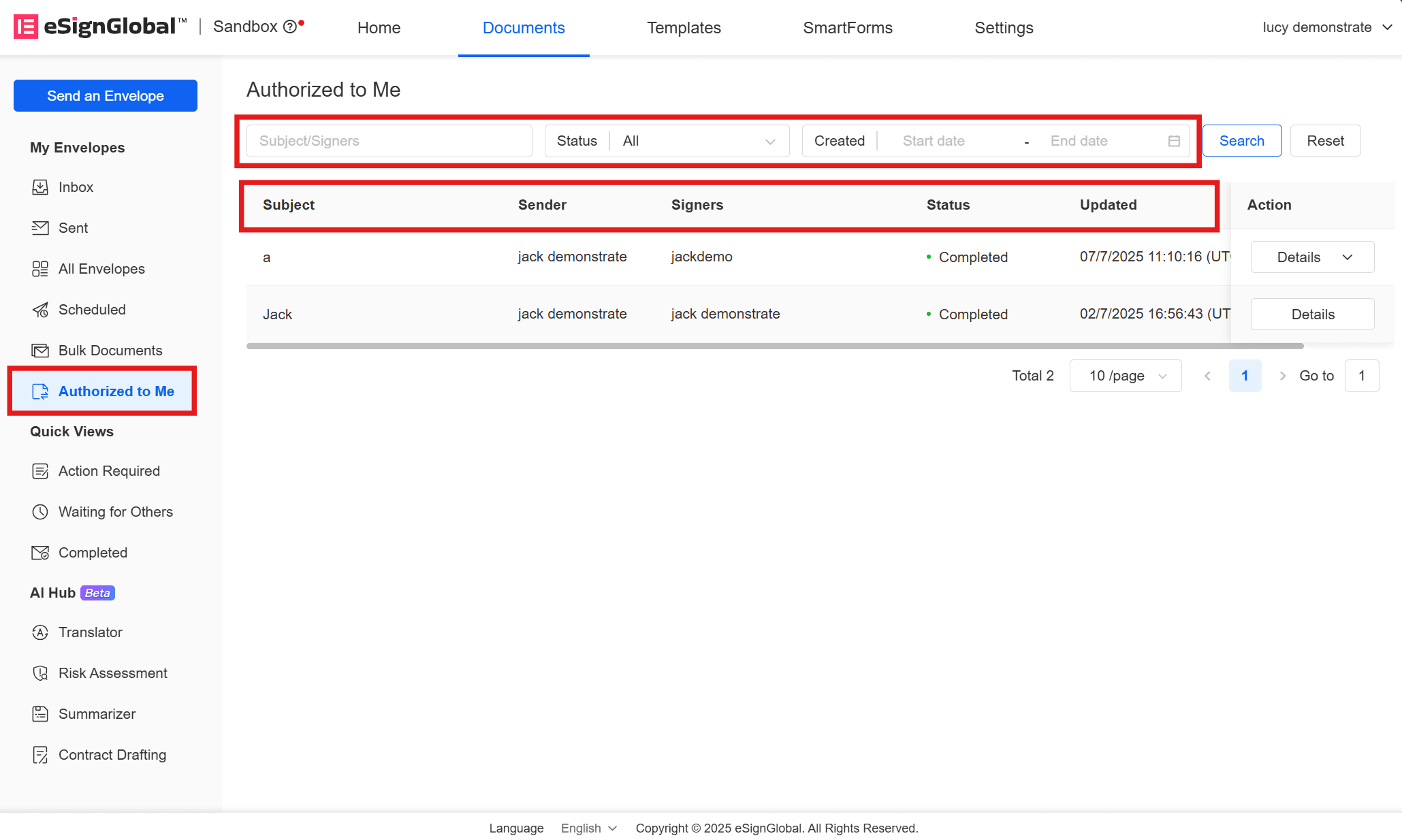
Task: Click the Reset button
Action: click(x=1325, y=141)
